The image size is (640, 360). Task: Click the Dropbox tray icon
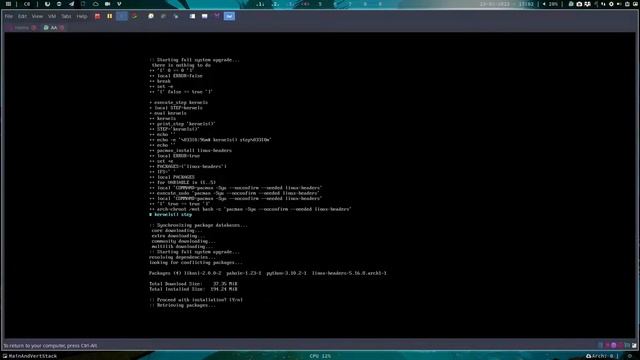tap(587, 4)
